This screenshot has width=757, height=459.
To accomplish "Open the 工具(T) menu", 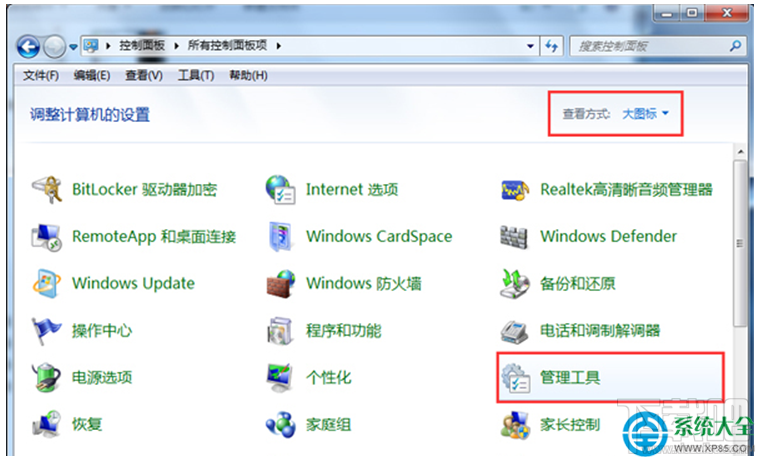I will point(196,75).
